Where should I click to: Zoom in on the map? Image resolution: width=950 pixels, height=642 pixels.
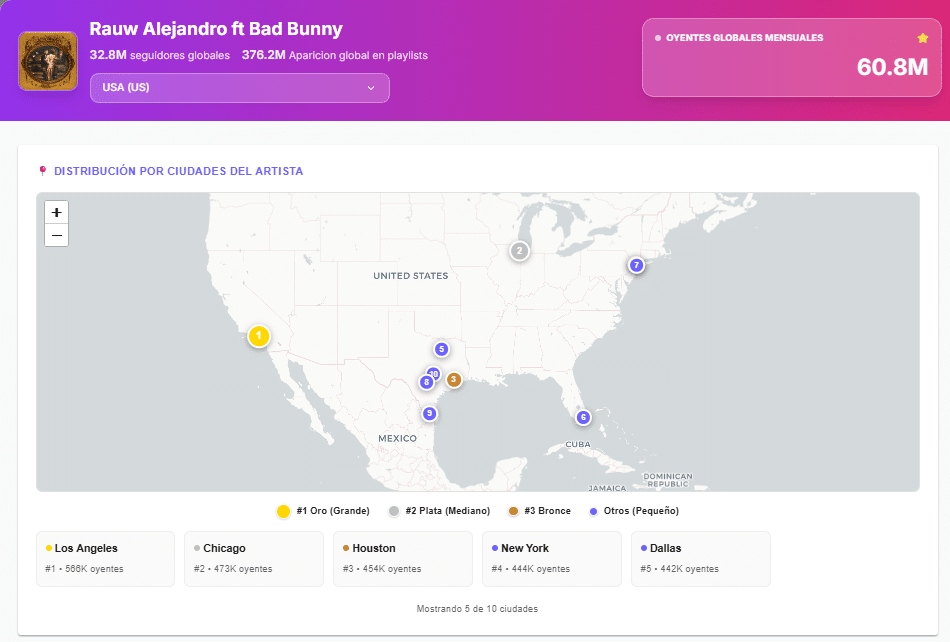pyautogui.click(x=57, y=212)
